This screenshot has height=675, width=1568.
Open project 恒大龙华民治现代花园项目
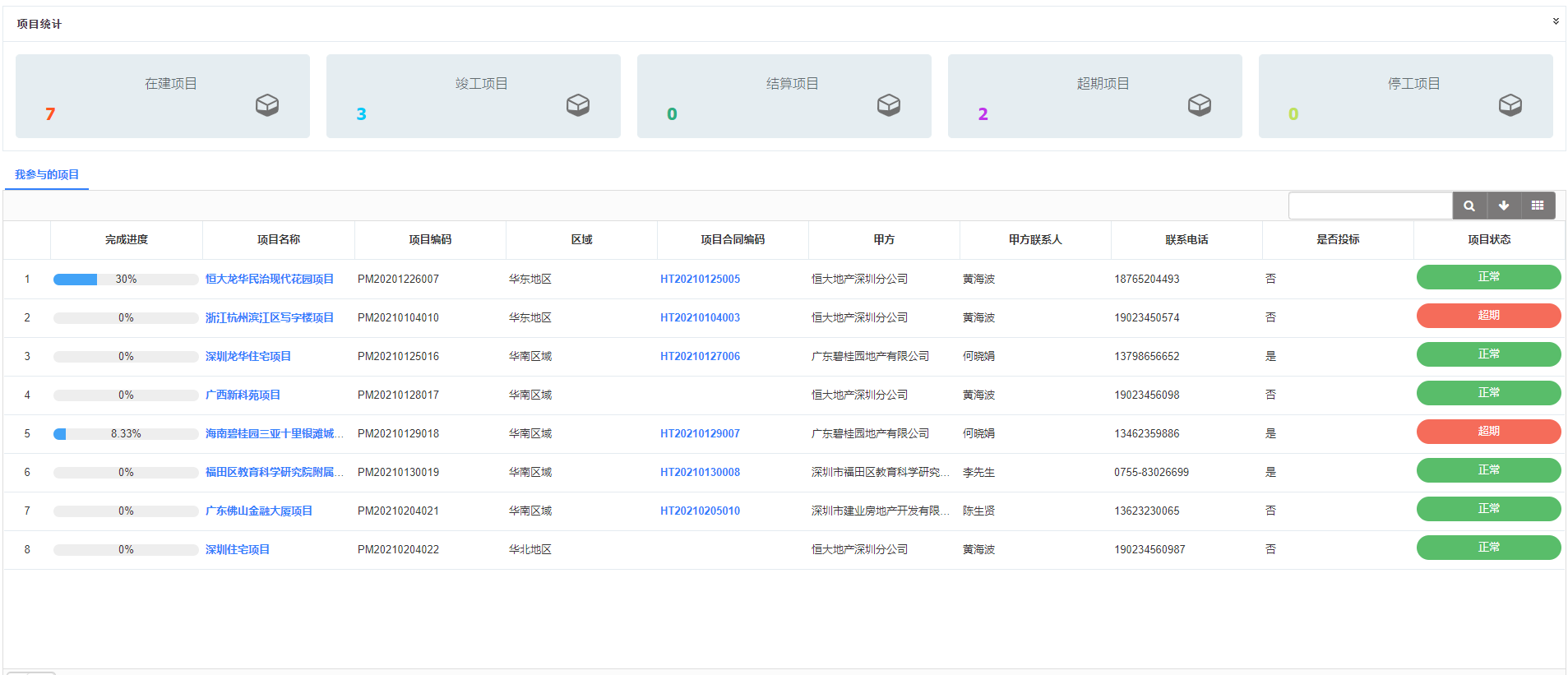(x=270, y=279)
